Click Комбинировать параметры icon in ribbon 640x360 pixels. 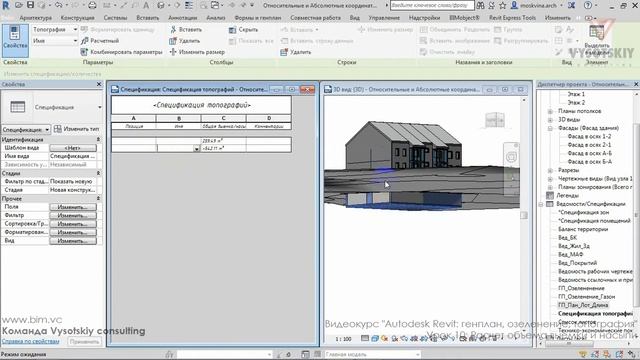pyautogui.click(x=84, y=52)
